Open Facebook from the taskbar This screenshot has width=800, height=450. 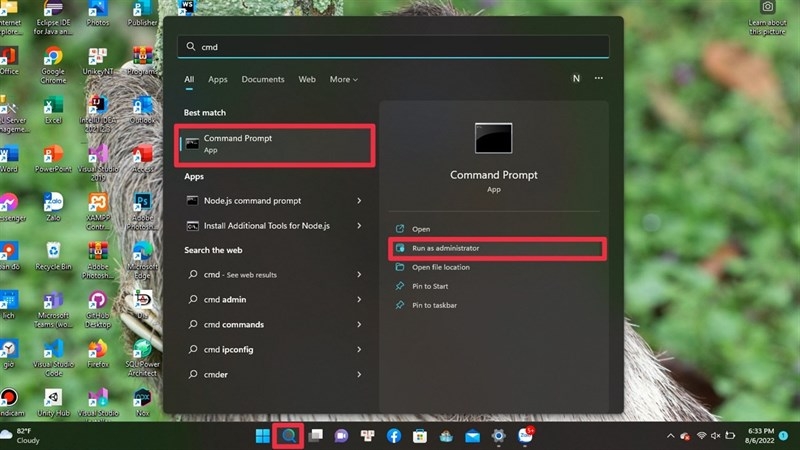coord(394,436)
